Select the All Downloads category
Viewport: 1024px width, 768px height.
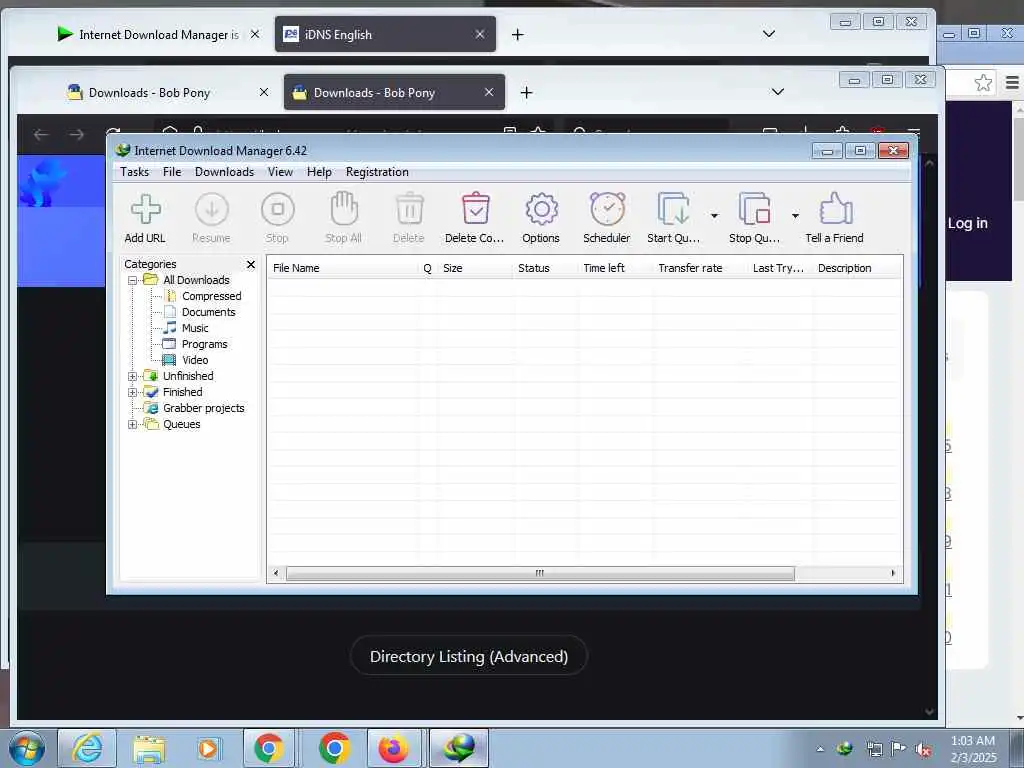point(196,280)
